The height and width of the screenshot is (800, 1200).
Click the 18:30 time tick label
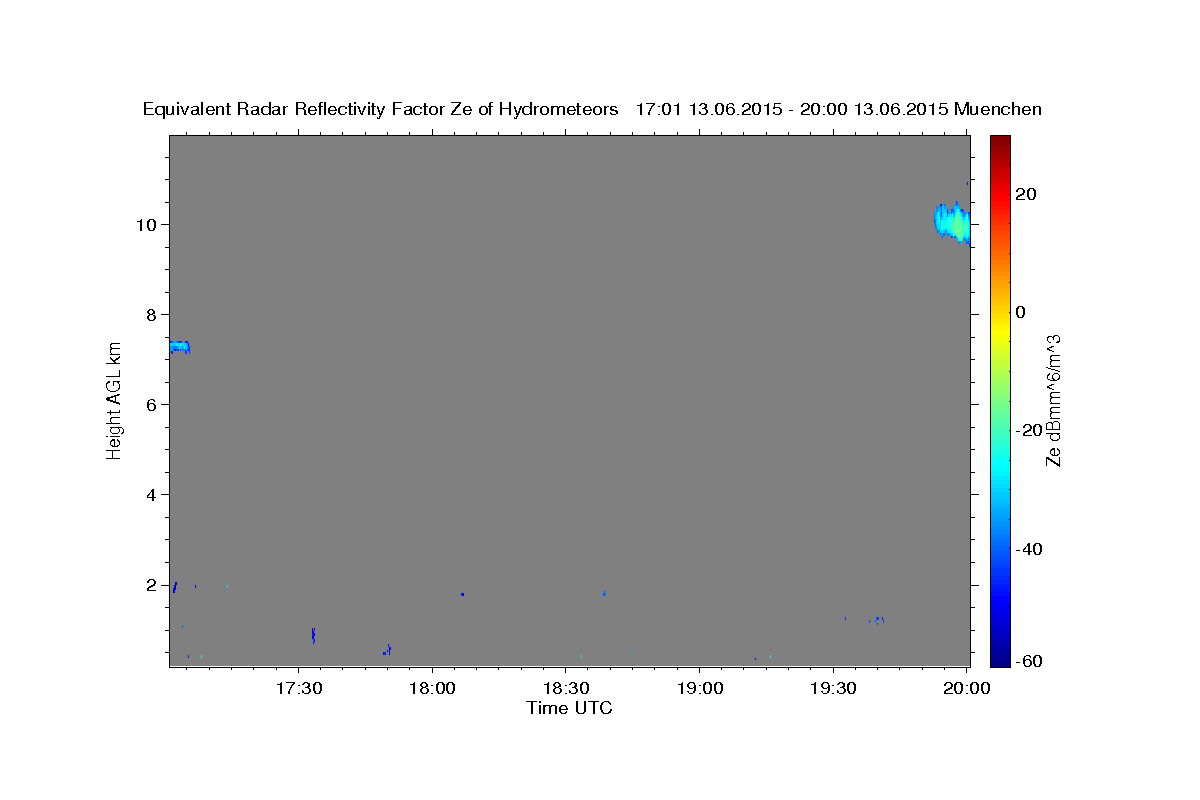566,688
